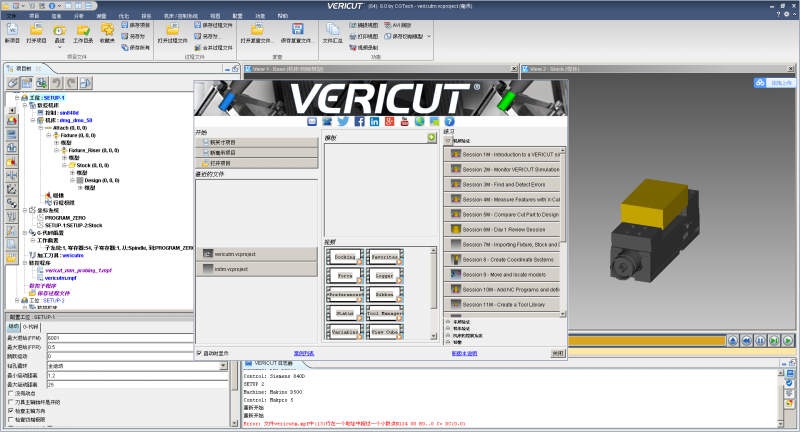This screenshot has height=432, width=800.
Task: Open the Facebook link icon
Action: 357,122
